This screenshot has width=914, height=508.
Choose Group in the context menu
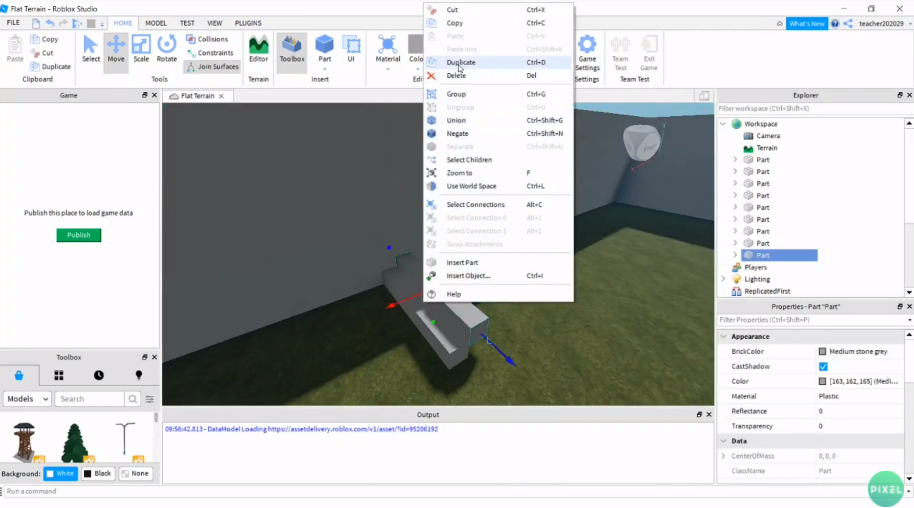click(498, 94)
